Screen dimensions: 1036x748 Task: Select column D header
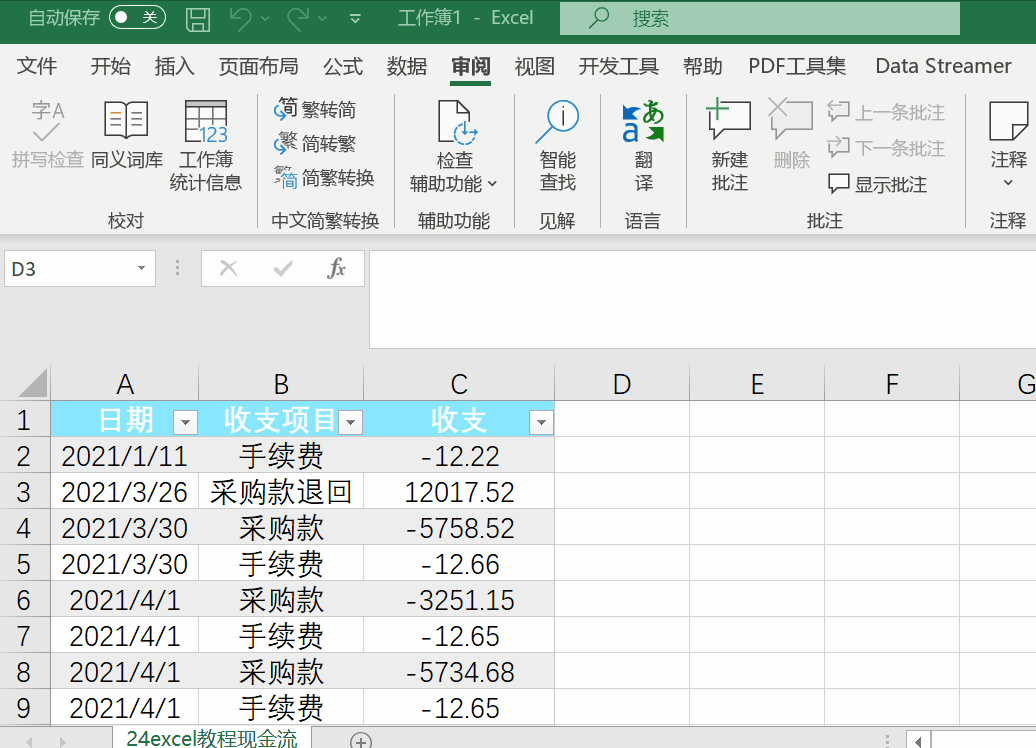[622, 383]
